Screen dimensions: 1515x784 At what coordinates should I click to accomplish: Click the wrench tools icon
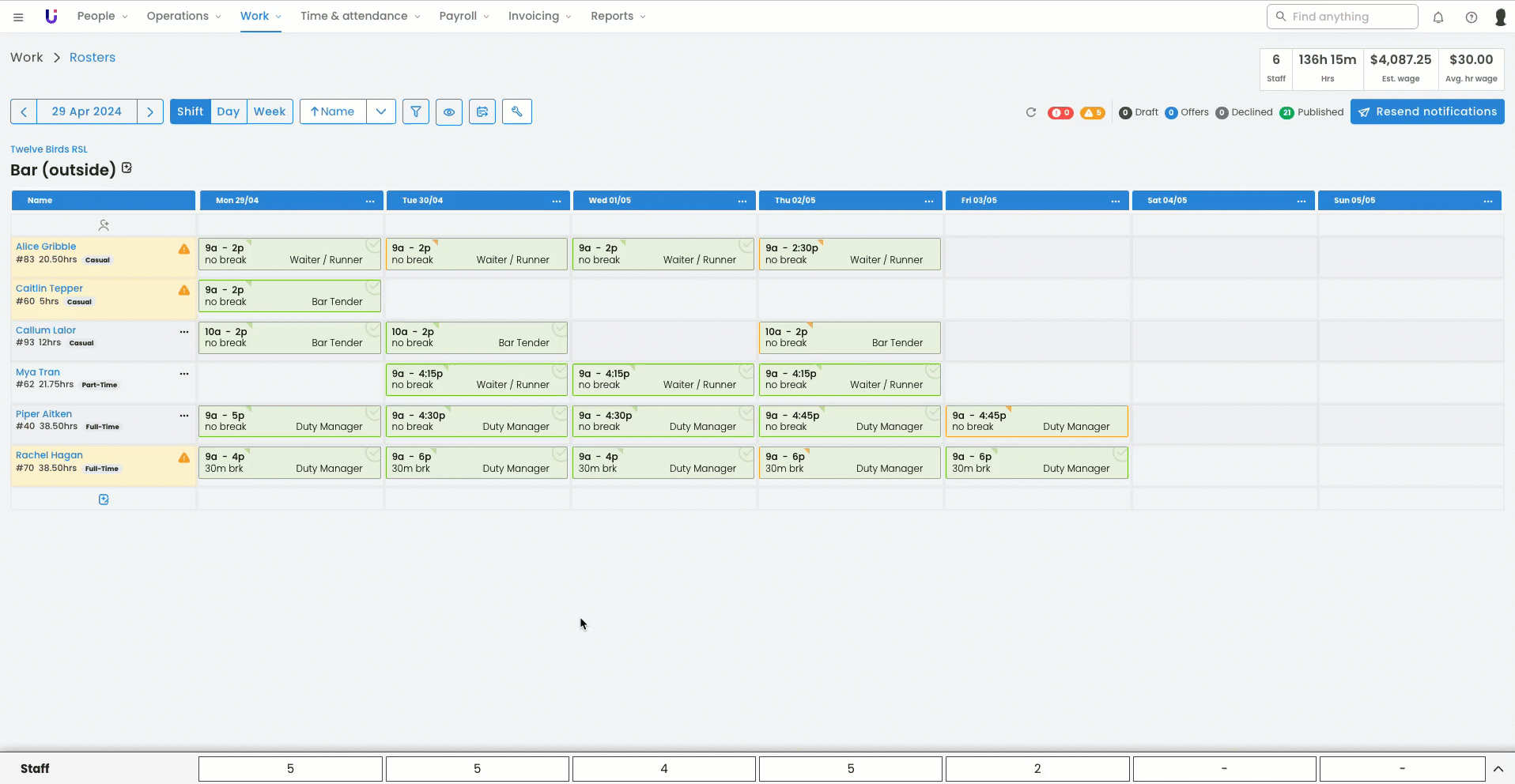click(x=517, y=111)
